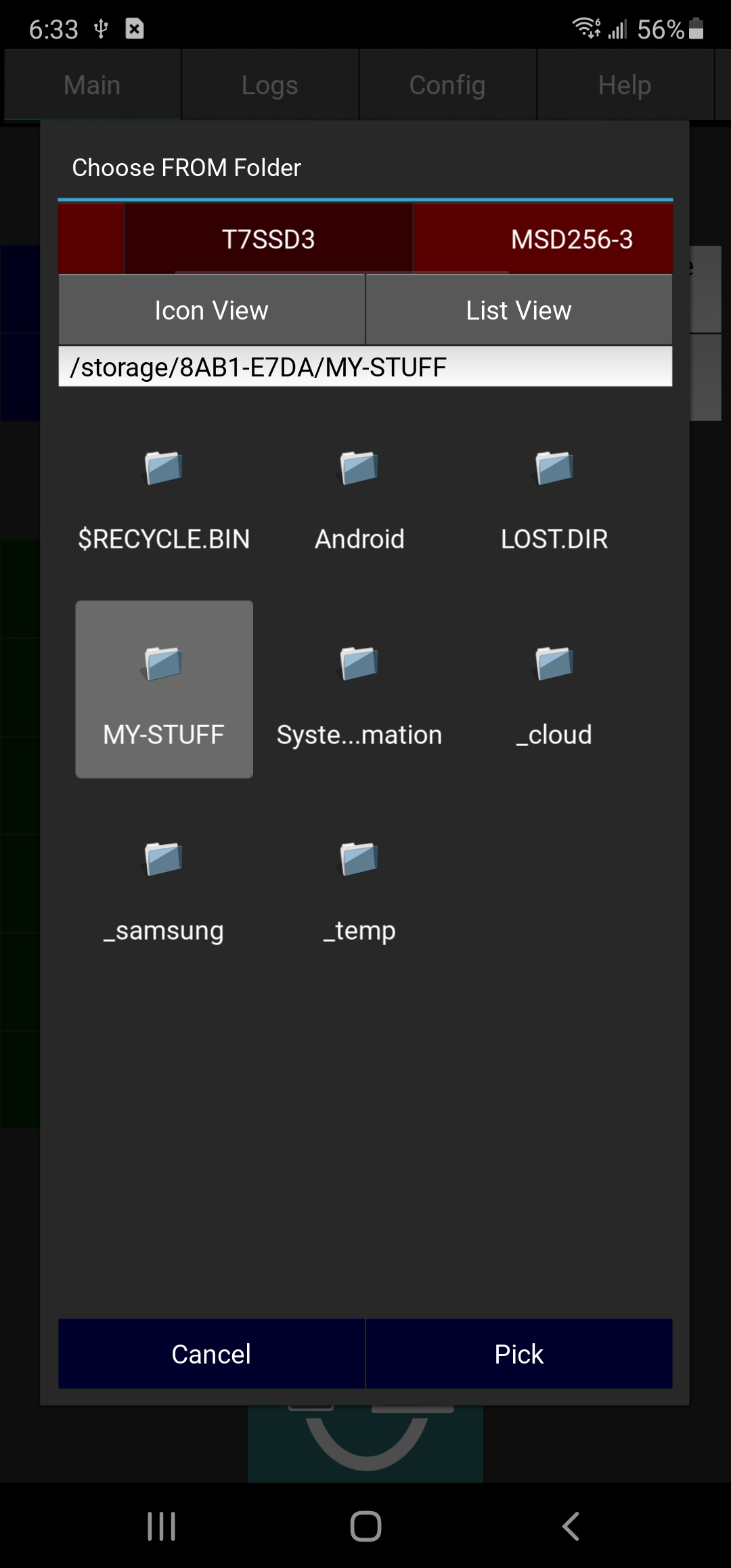The height and width of the screenshot is (1568, 731).
Task: Select the T7SSD3 storage tab
Action: coord(269,240)
